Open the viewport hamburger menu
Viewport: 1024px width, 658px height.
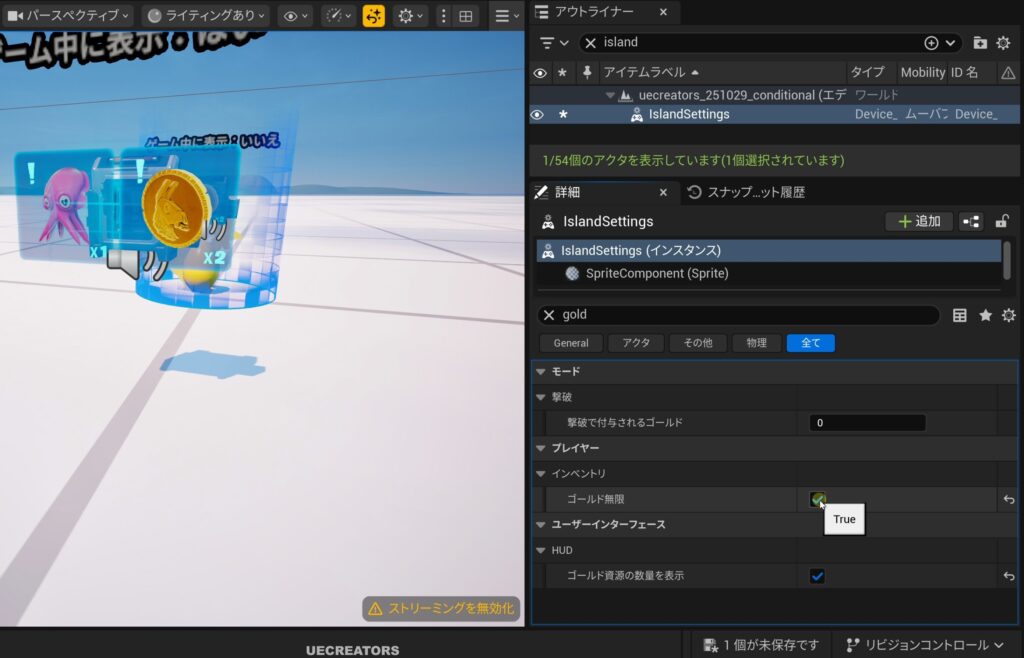506,16
